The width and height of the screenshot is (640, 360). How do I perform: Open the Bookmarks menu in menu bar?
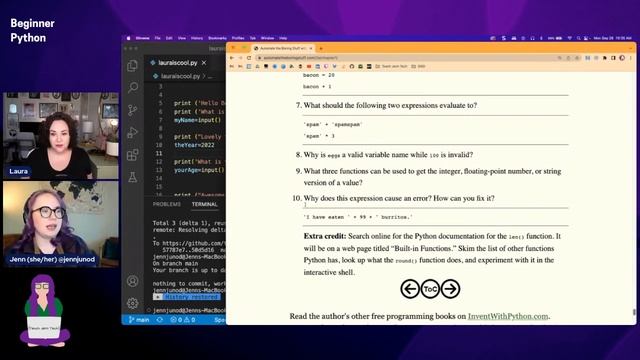(x=217, y=38)
